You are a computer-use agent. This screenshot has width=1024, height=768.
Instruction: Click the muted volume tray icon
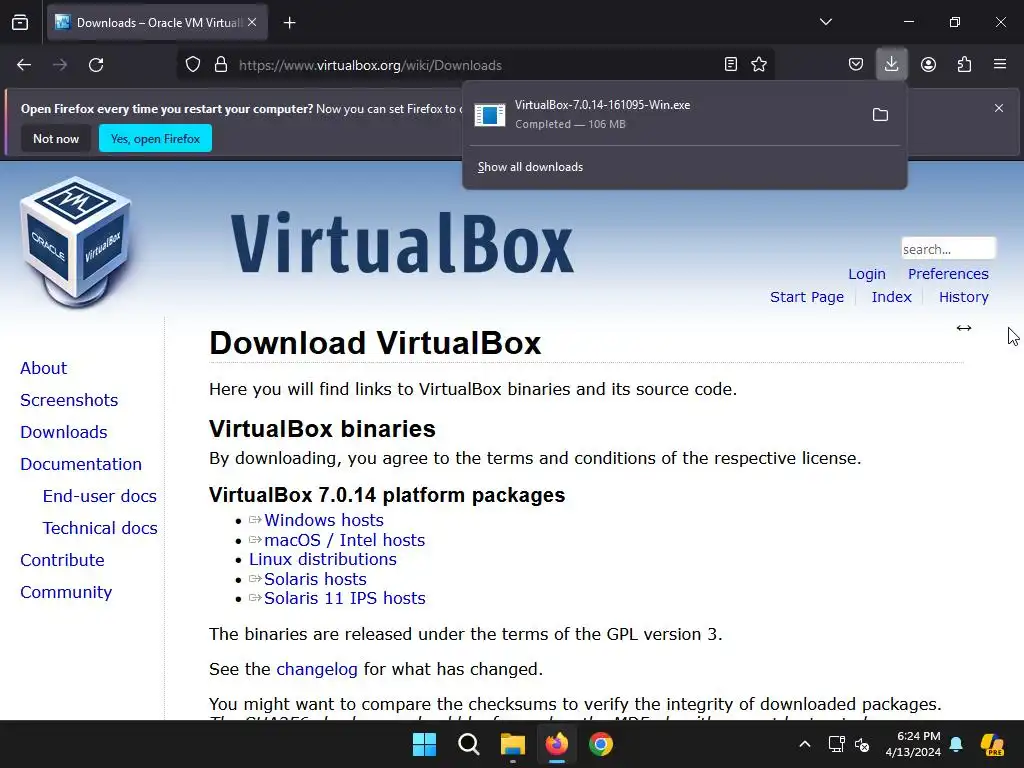coord(862,744)
